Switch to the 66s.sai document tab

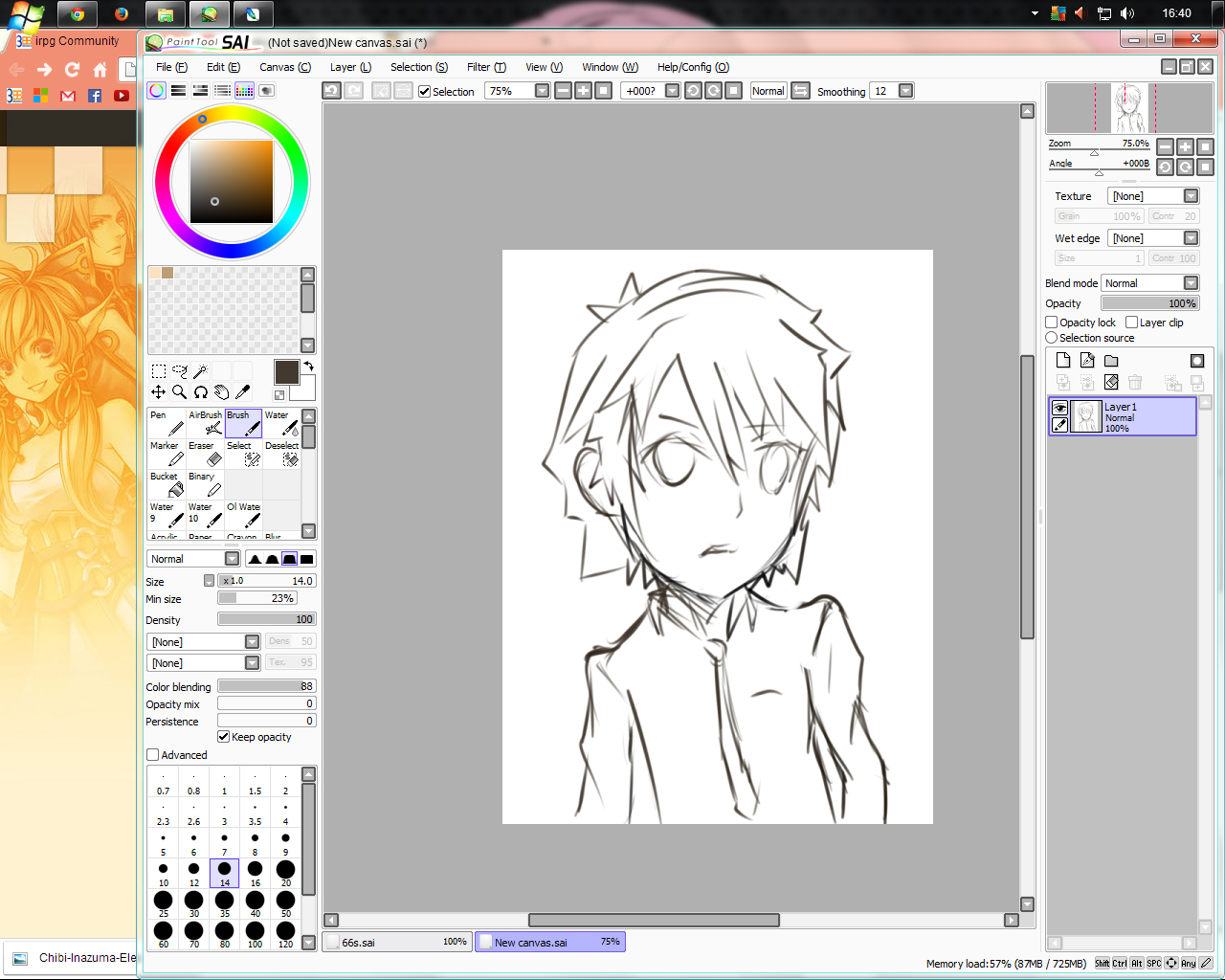click(x=398, y=942)
